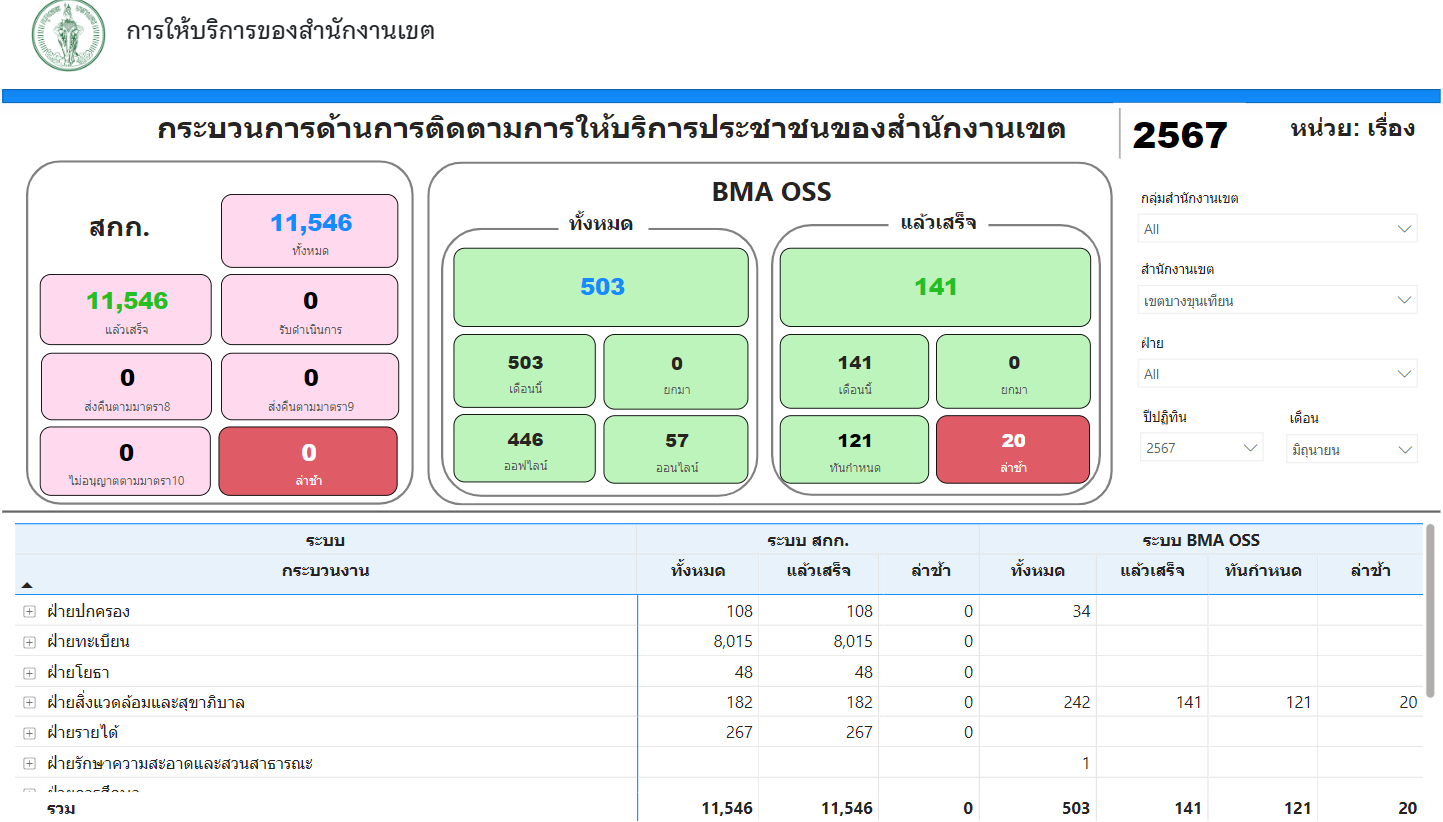Open the กลุ่มสำนักงานเขต dropdown
This screenshot has height=822, width=1443.
click(1277, 229)
